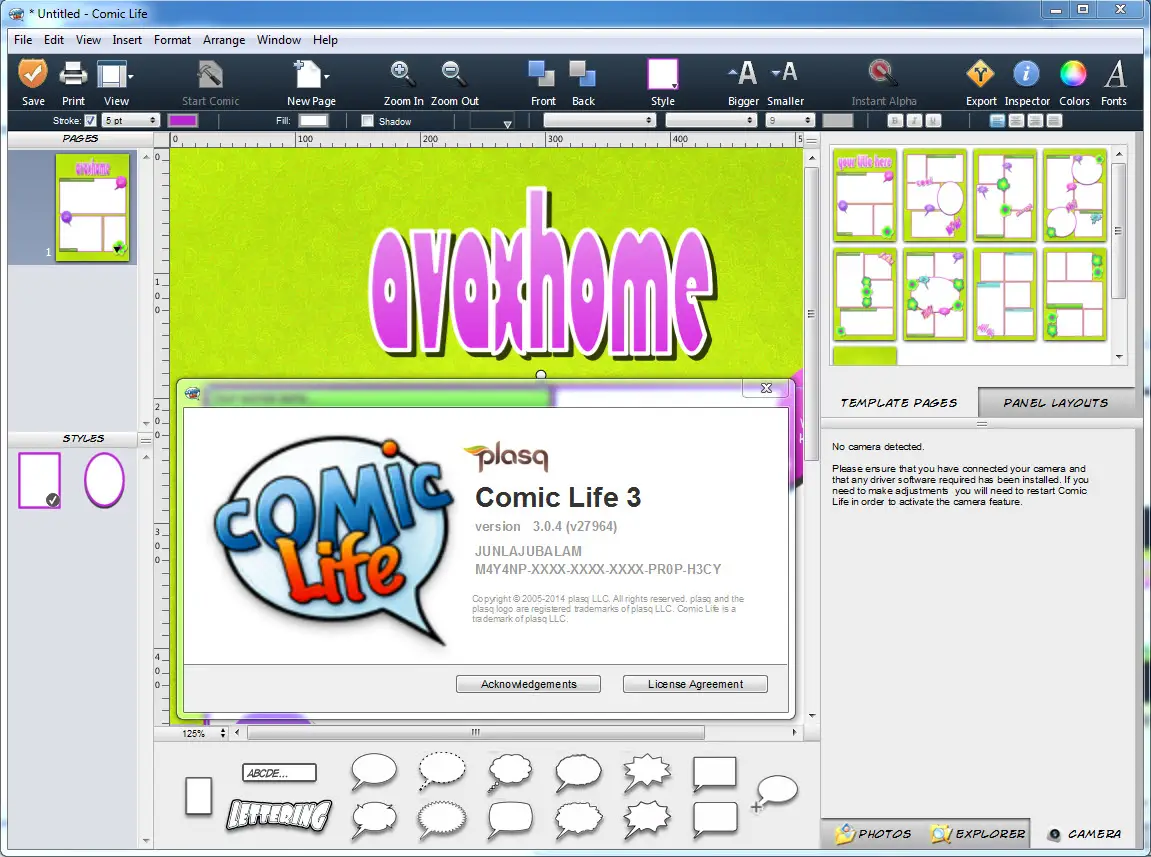Viewport: 1151px width, 857px height.
Task: Open the Colors wheel
Action: click(1073, 74)
